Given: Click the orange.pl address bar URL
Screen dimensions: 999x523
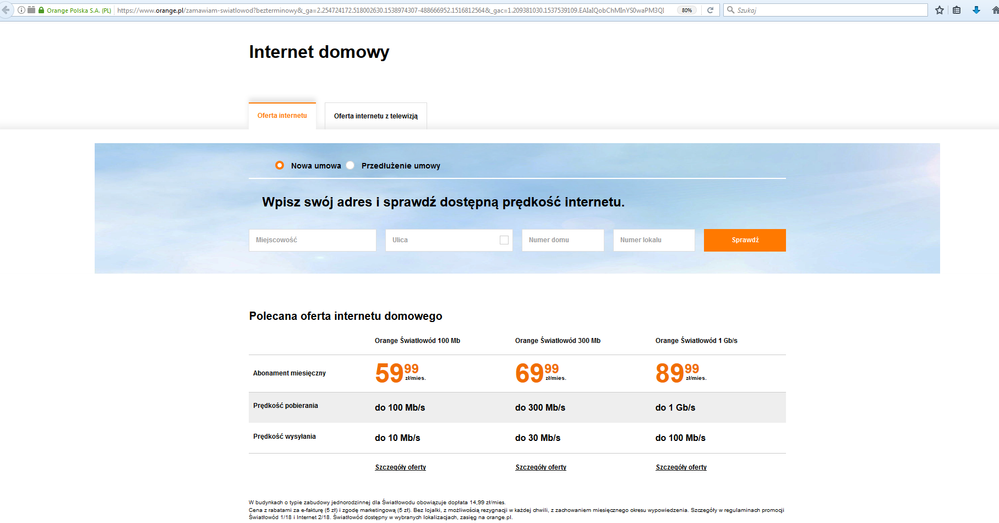Looking at the screenshot, I should (x=390, y=10).
